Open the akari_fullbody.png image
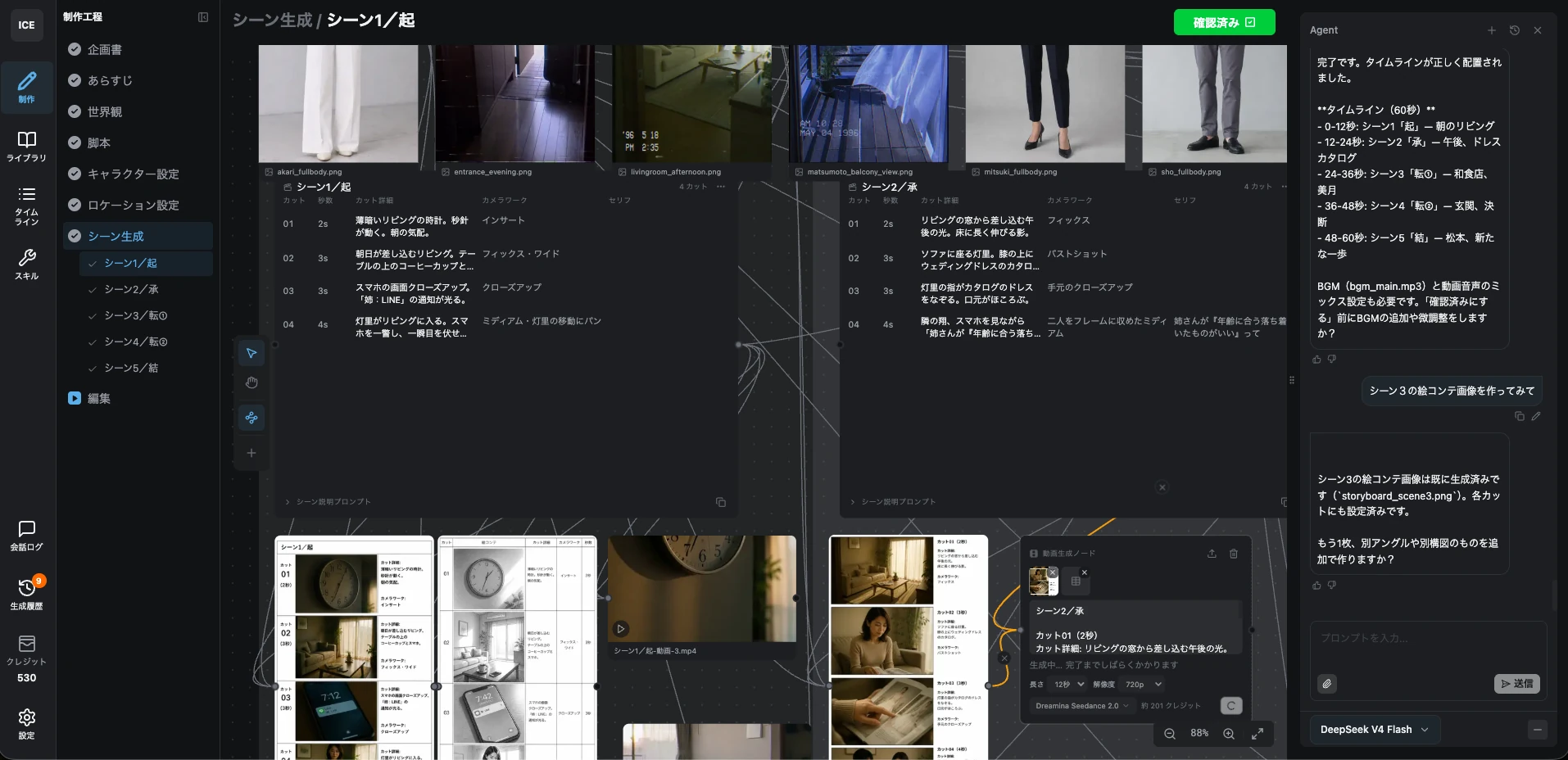Screen dimensions: 1568x760 click(x=338, y=104)
